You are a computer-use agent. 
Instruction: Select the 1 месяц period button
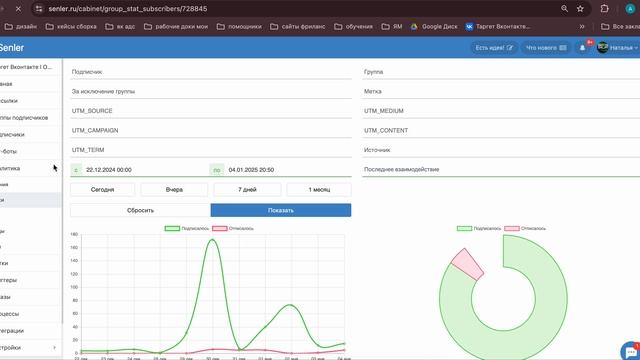pyautogui.click(x=319, y=190)
